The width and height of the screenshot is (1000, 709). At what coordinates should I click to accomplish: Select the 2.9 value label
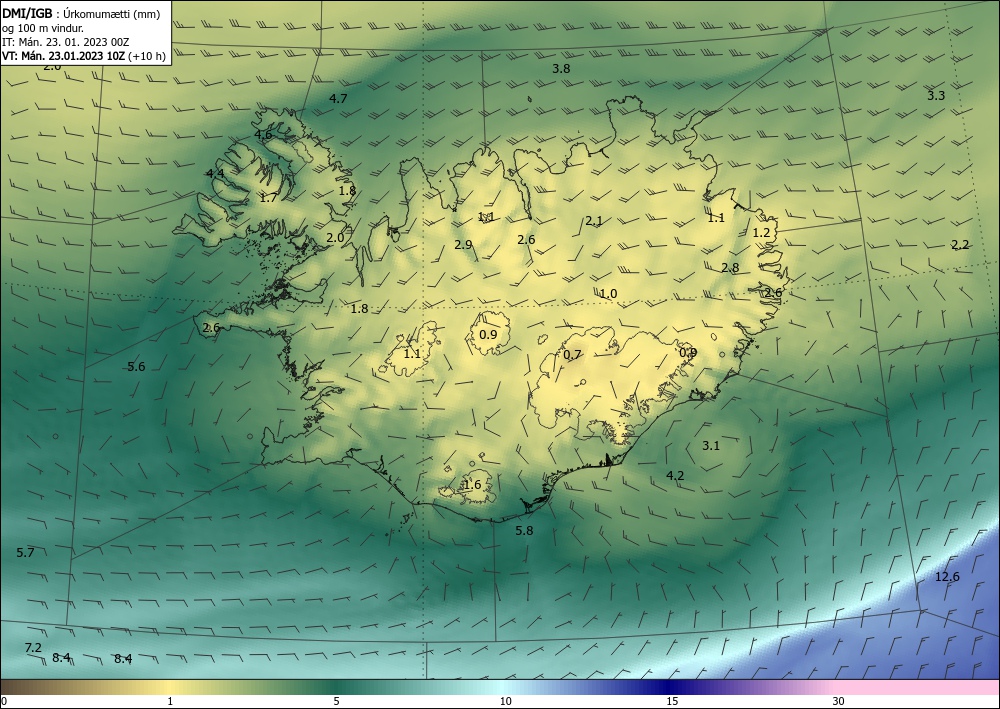coord(464,244)
